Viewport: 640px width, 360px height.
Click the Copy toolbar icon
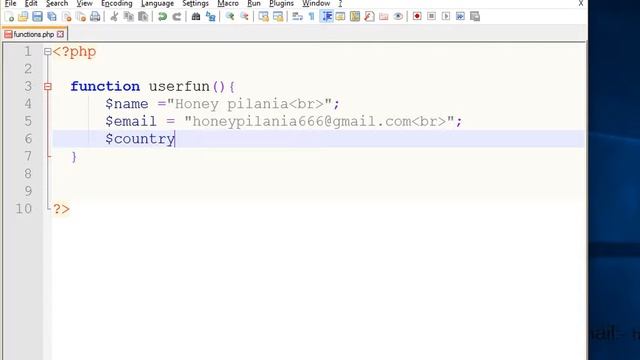click(x=129, y=16)
